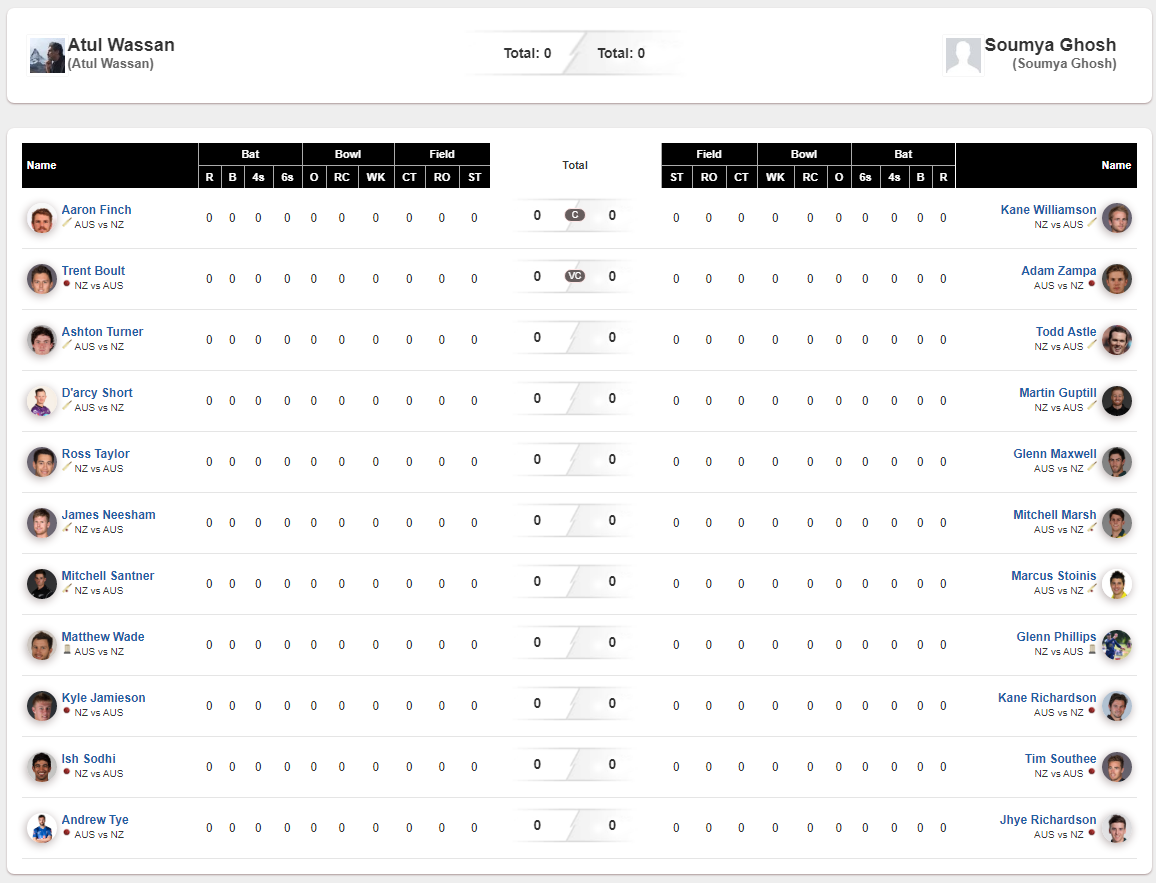Click the captain C badge
The image size is (1156, 883).
[x=574, y=215]
